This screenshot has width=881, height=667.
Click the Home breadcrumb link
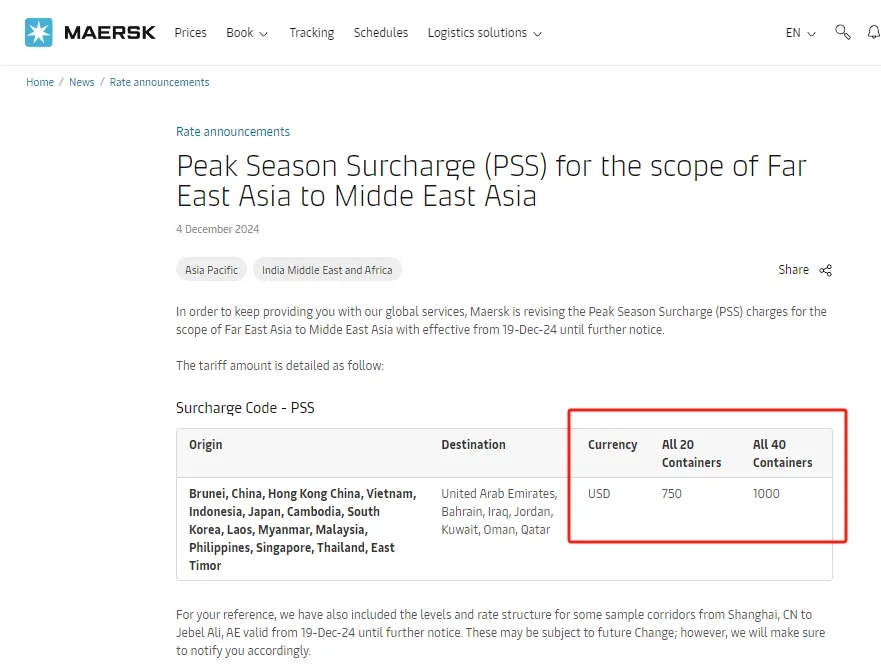point(40,82)
